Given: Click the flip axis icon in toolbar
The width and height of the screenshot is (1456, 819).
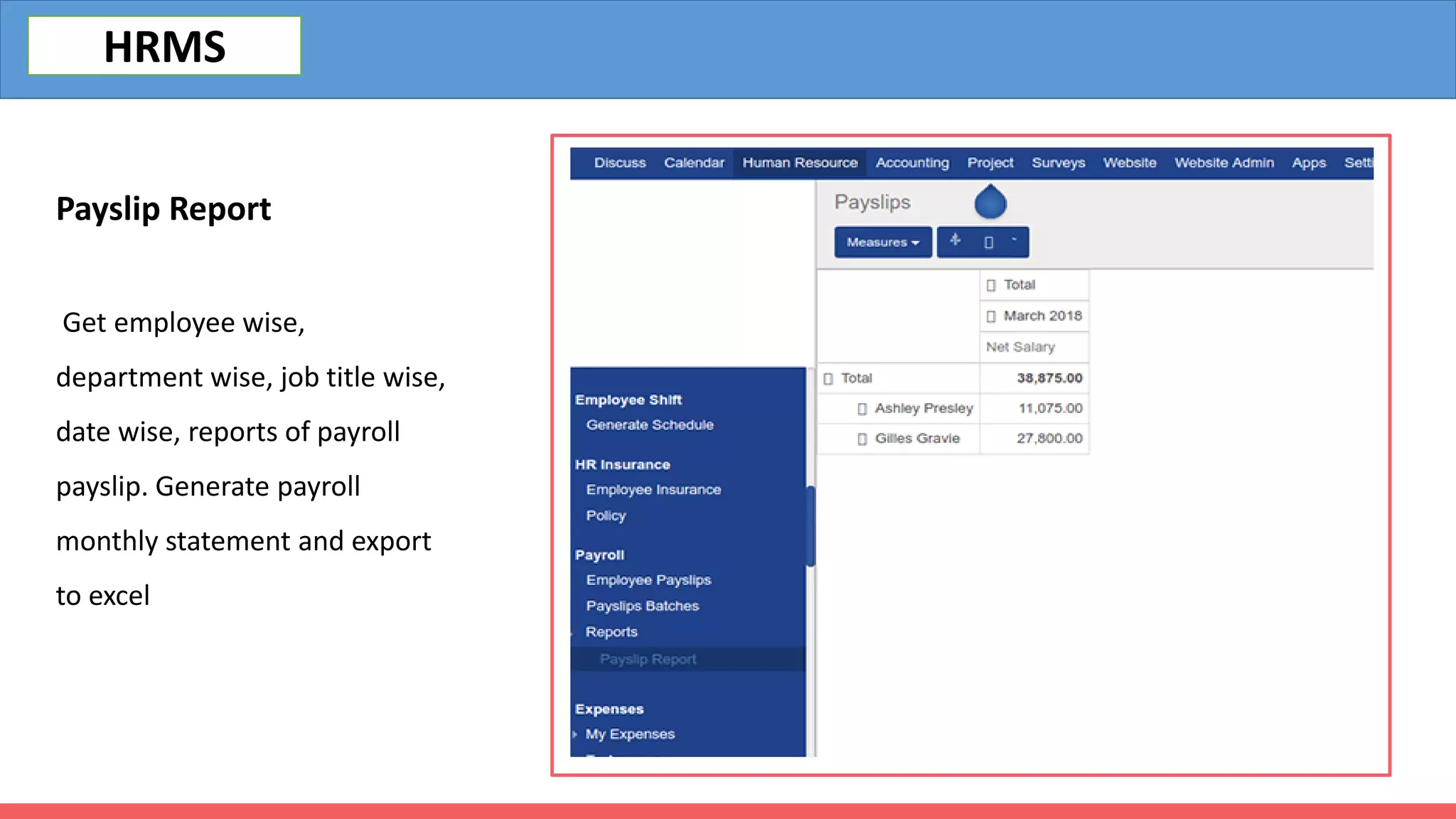Looking at the screenshot, I should tap(955, 240).
